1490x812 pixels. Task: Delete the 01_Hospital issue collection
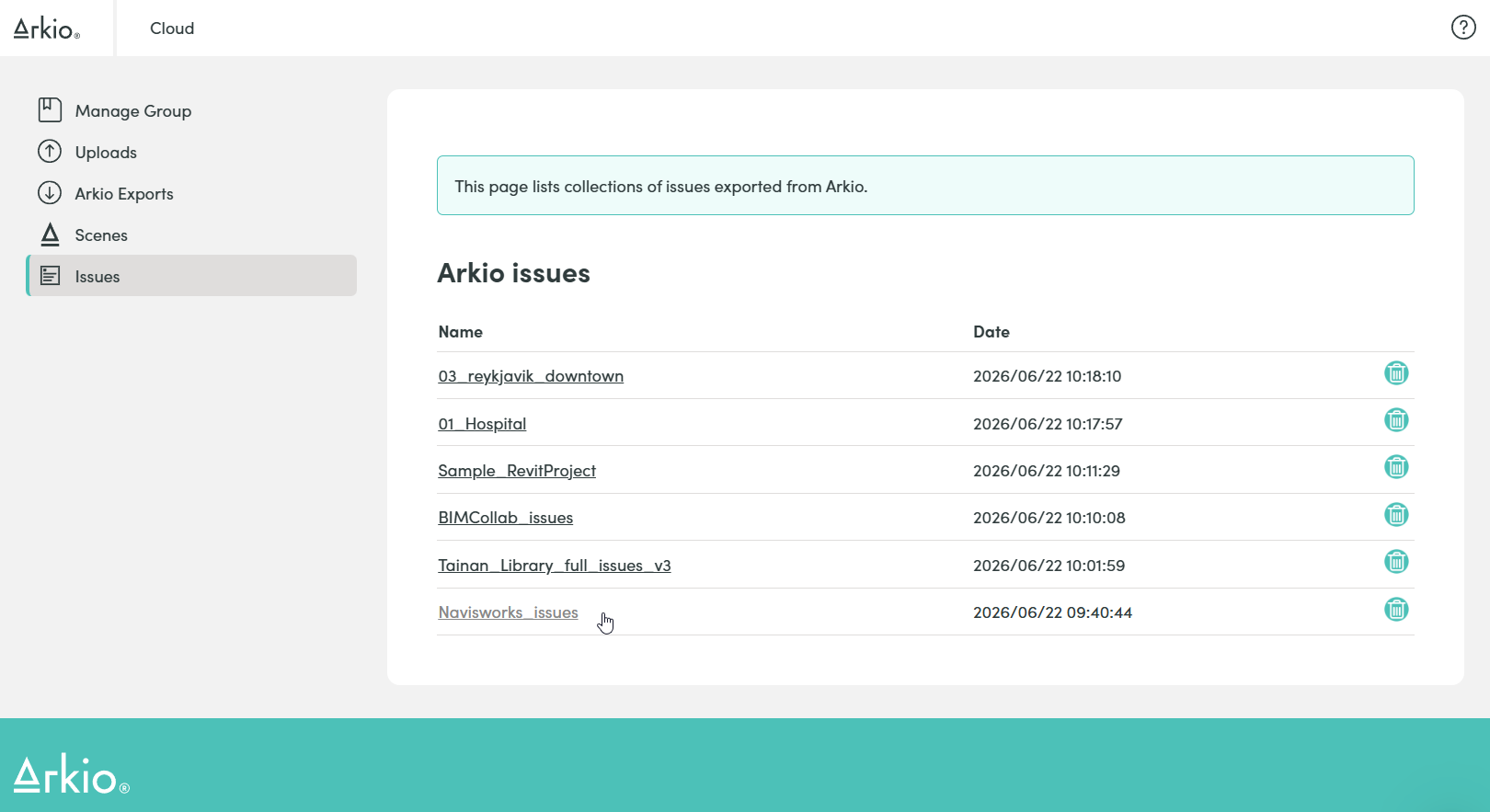[x=1396, y=419]
